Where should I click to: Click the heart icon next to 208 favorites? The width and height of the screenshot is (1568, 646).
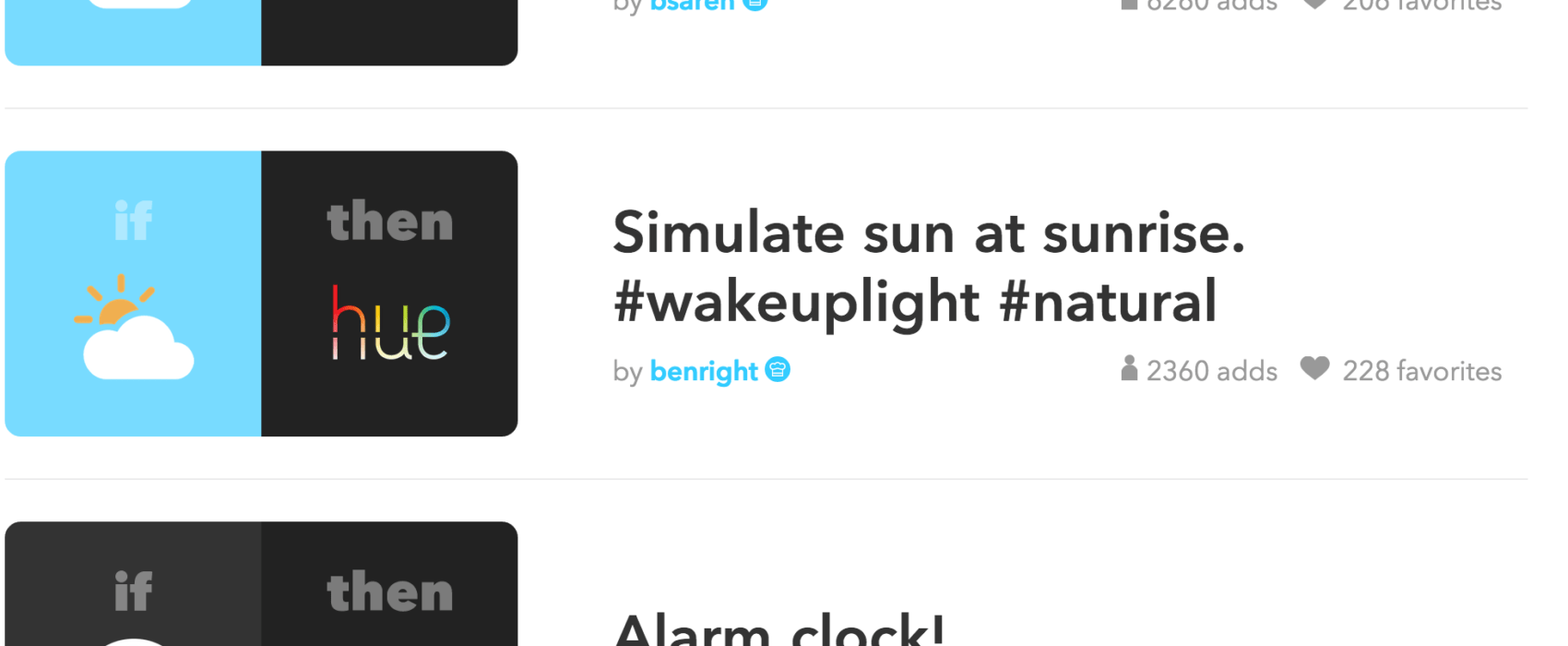click(x=1315, y=5)
